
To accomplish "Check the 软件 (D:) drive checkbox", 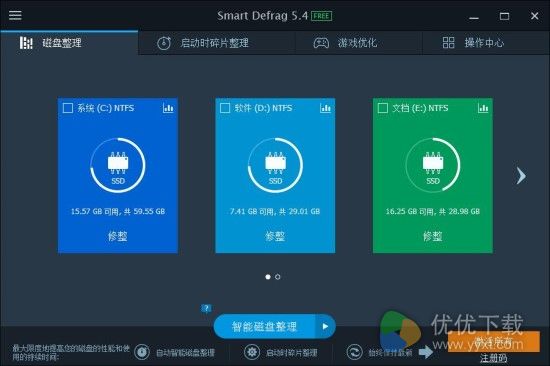I will pyautogui.click(x=225, y=108).
